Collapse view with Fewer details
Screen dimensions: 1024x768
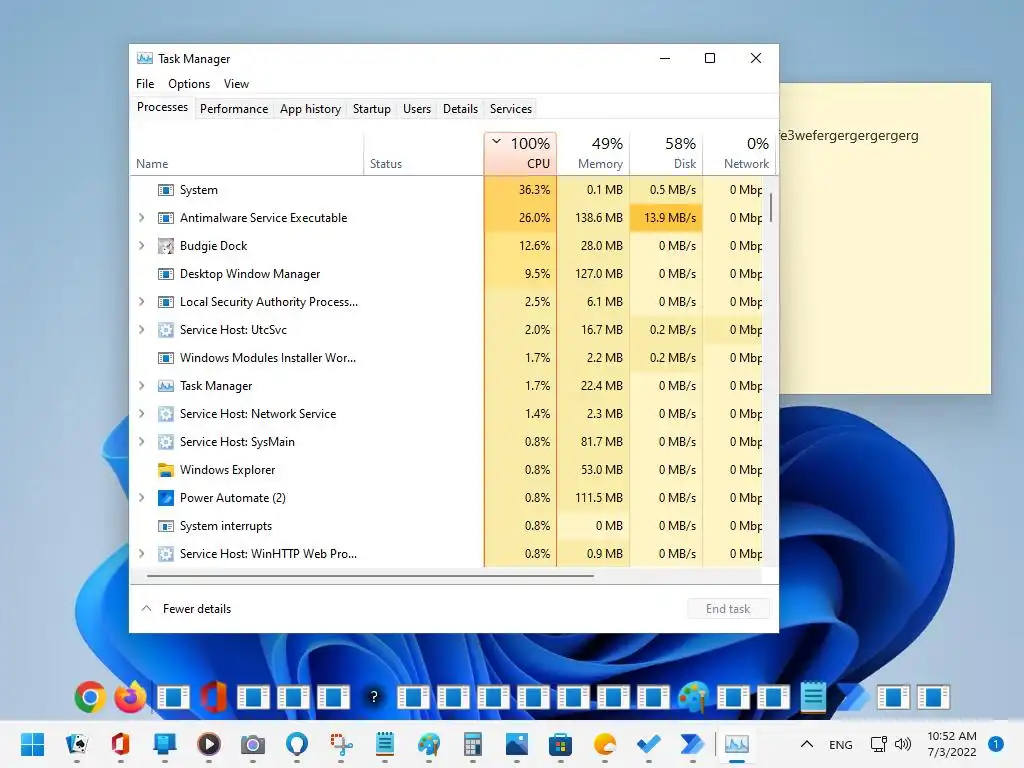tap(187, 609)
